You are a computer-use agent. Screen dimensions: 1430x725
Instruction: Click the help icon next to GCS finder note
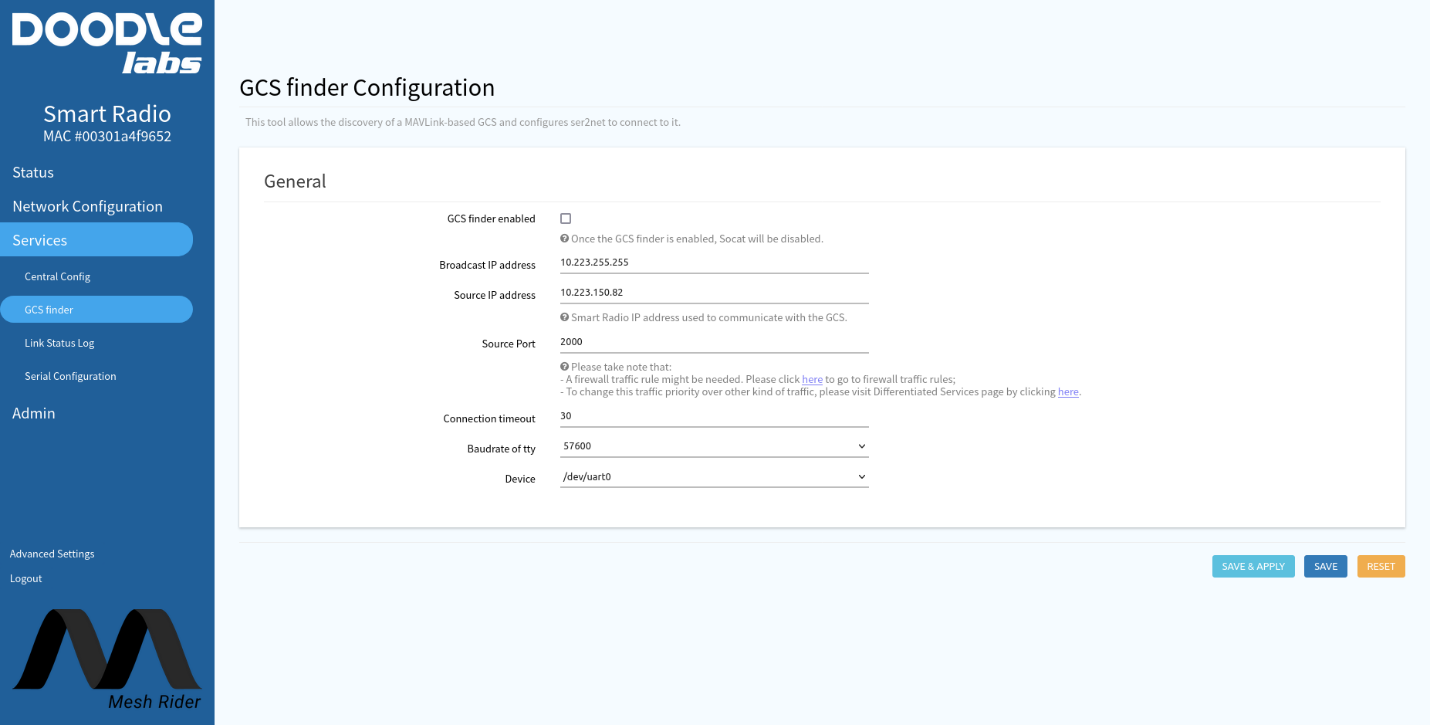(x=566, y=238)
